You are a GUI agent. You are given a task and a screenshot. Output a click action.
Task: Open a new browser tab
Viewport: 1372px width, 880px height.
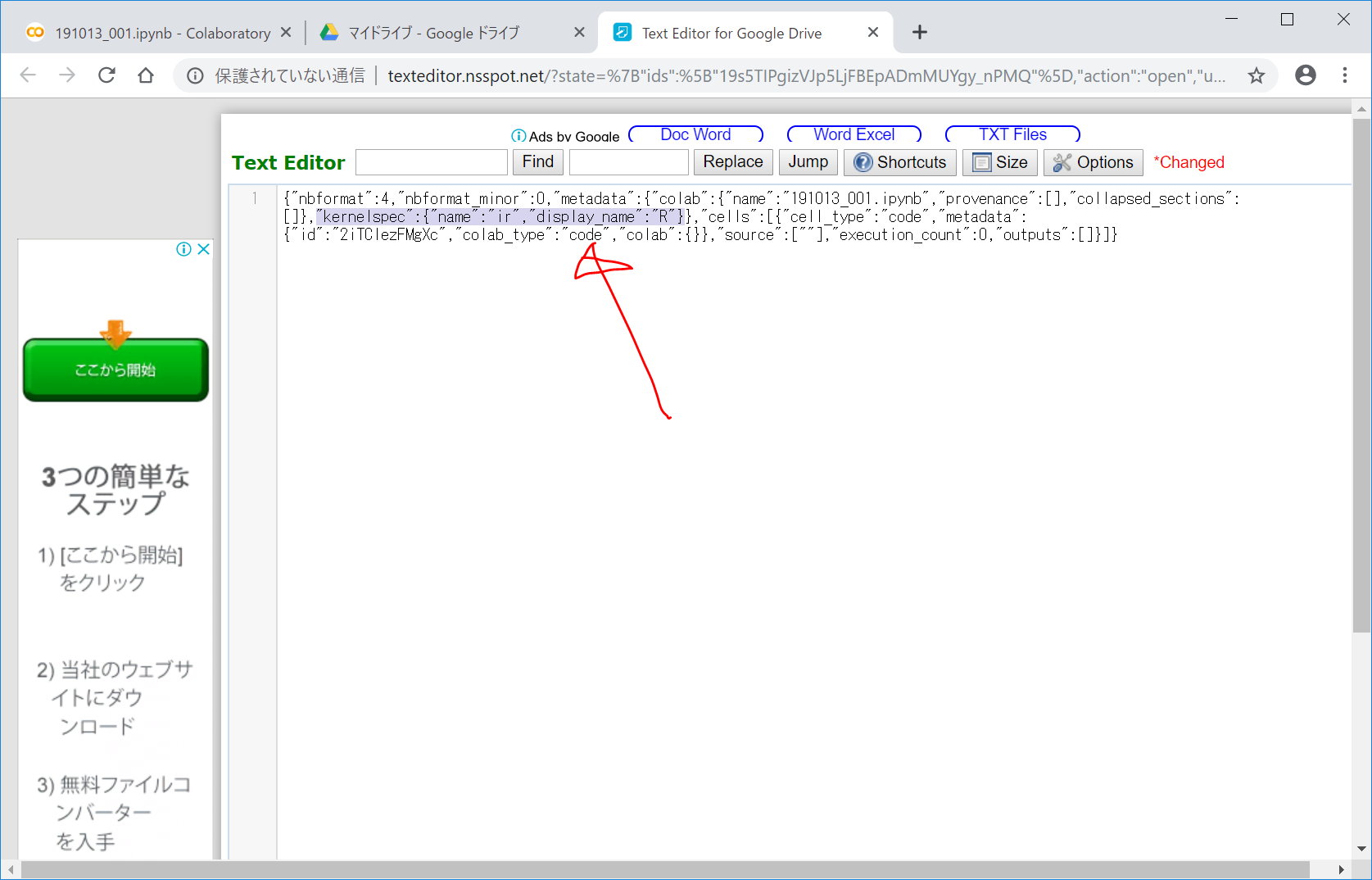tap(919, 33)
